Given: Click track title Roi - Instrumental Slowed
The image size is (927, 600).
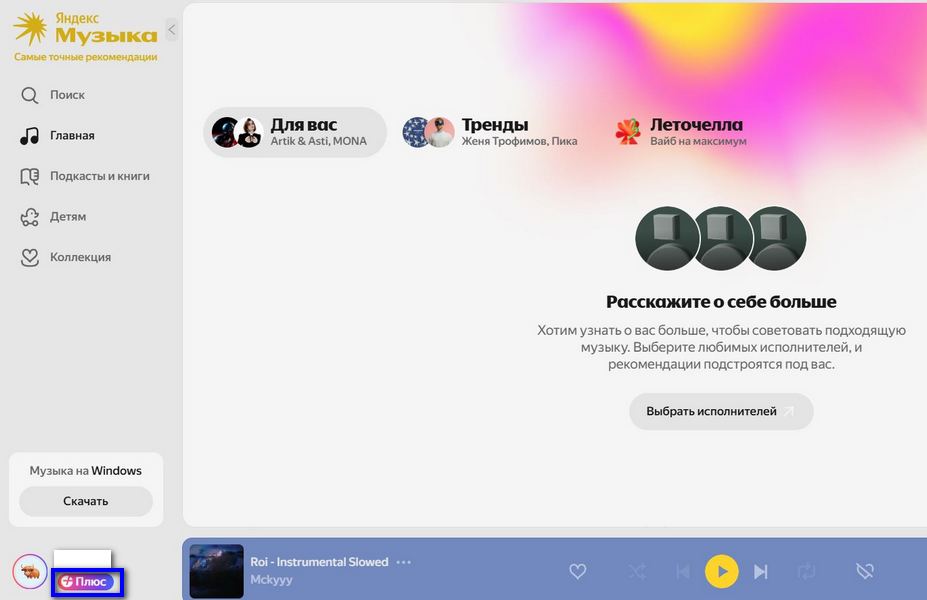Looking at the screenshot, I should coord(319,562).
